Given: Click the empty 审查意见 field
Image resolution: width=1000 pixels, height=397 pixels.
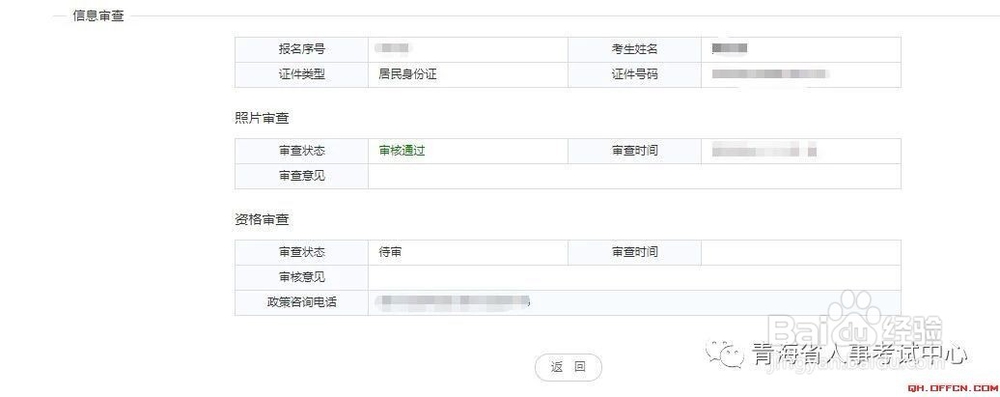Looking at the screenshot, I should [635, 176].
